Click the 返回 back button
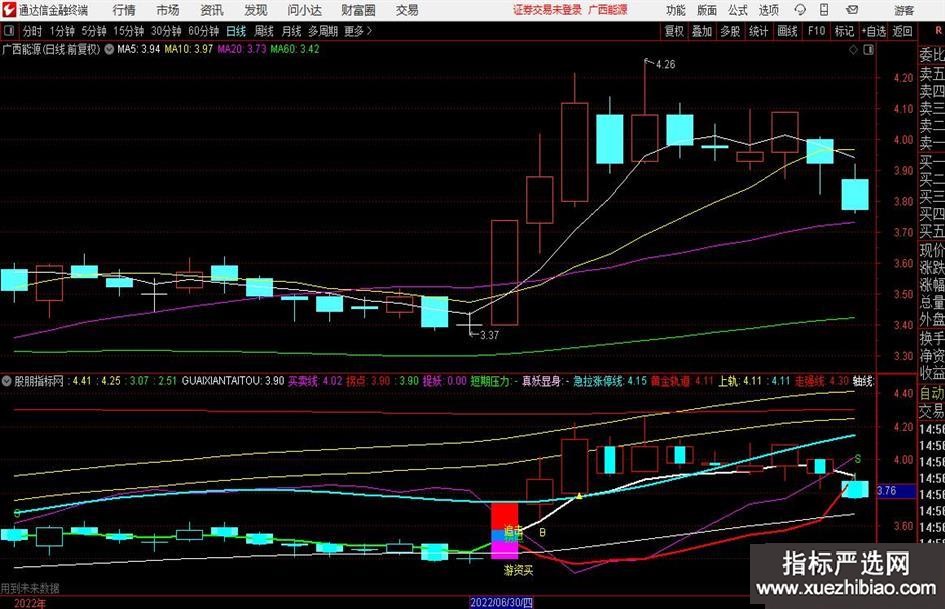Image resolution: width=945 pixels, height=609 pixels. 902,31
